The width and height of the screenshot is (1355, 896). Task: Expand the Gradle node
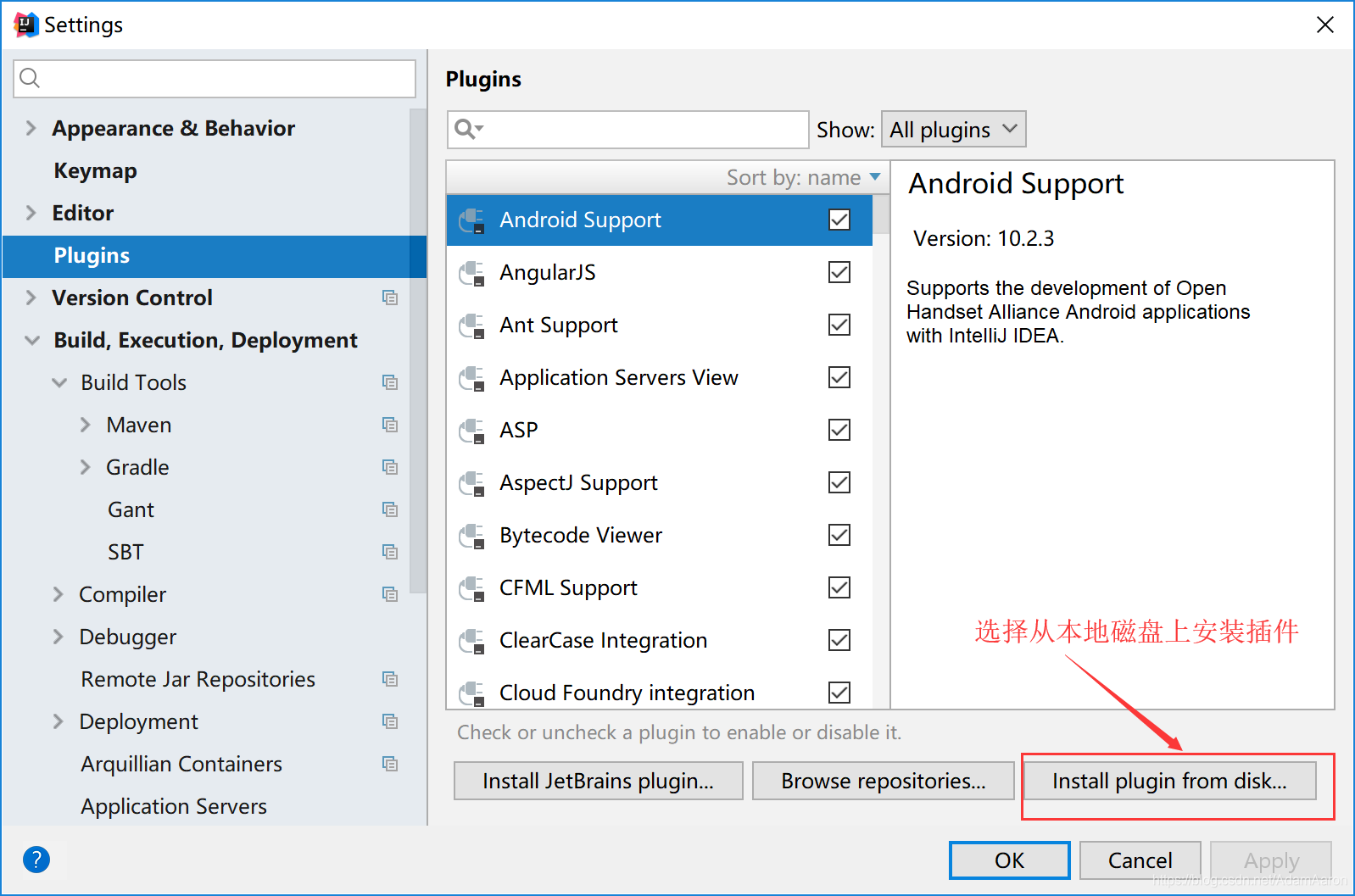(85, 467)
